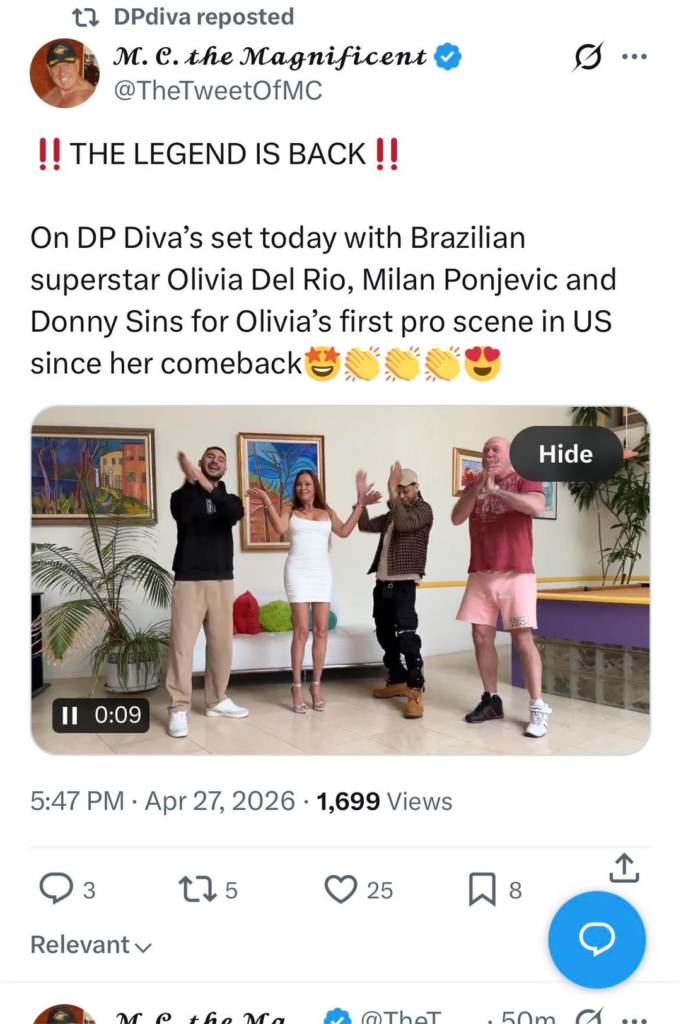
Task: Click the repost arrows icon beside DPdiva
Action: pyautogui.click(x=86, y=17)
